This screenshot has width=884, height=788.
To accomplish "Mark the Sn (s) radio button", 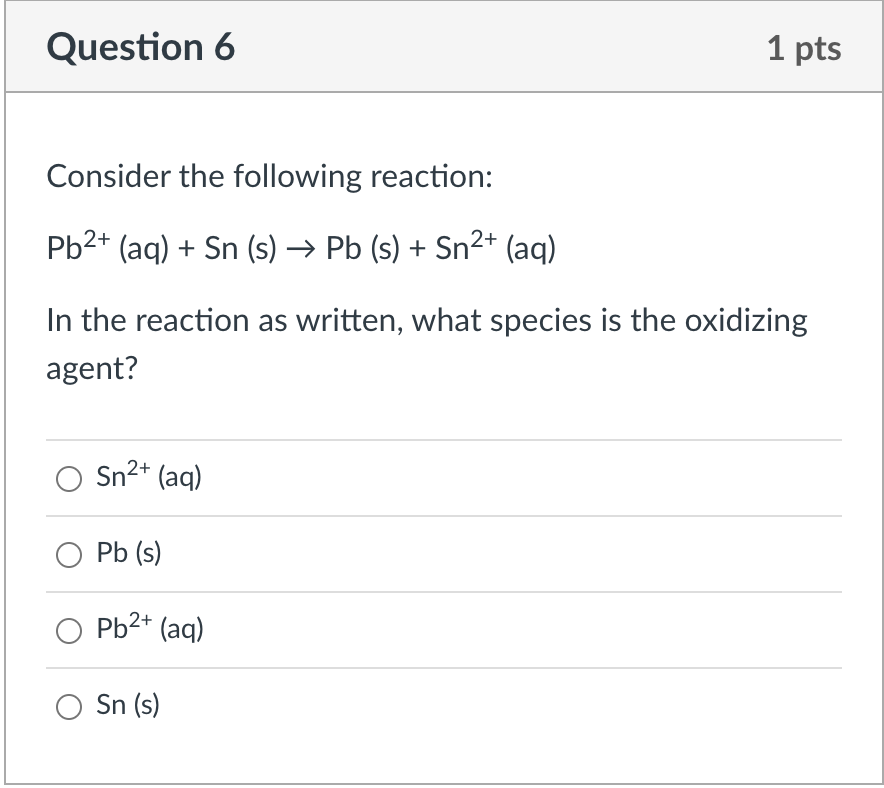I will pos(69,707).
